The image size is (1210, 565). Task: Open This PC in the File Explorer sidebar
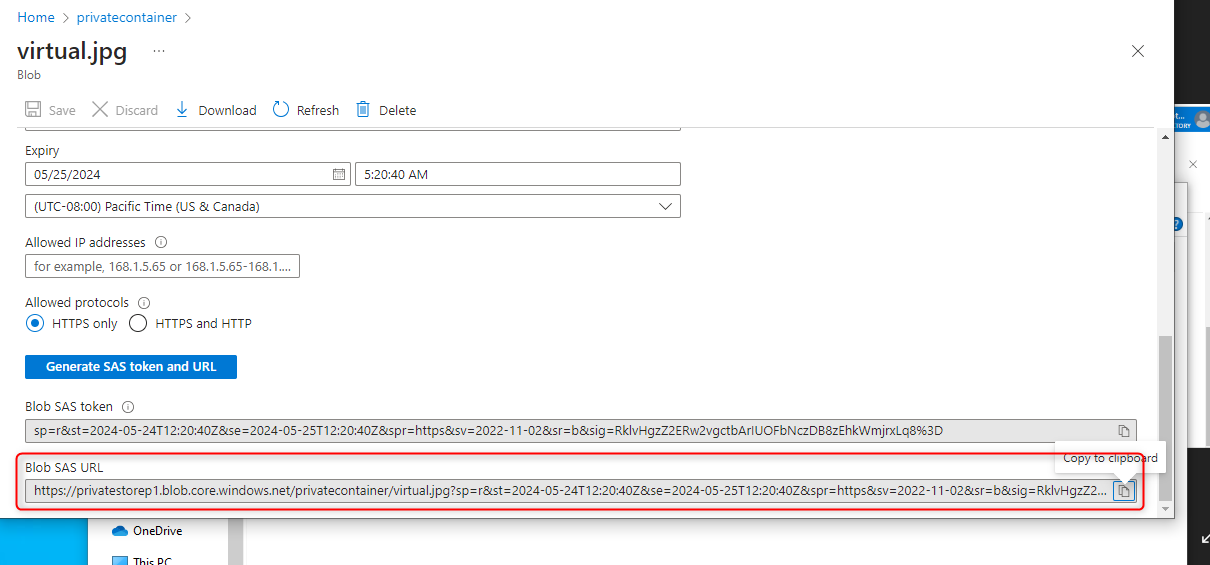pos(141,561)
